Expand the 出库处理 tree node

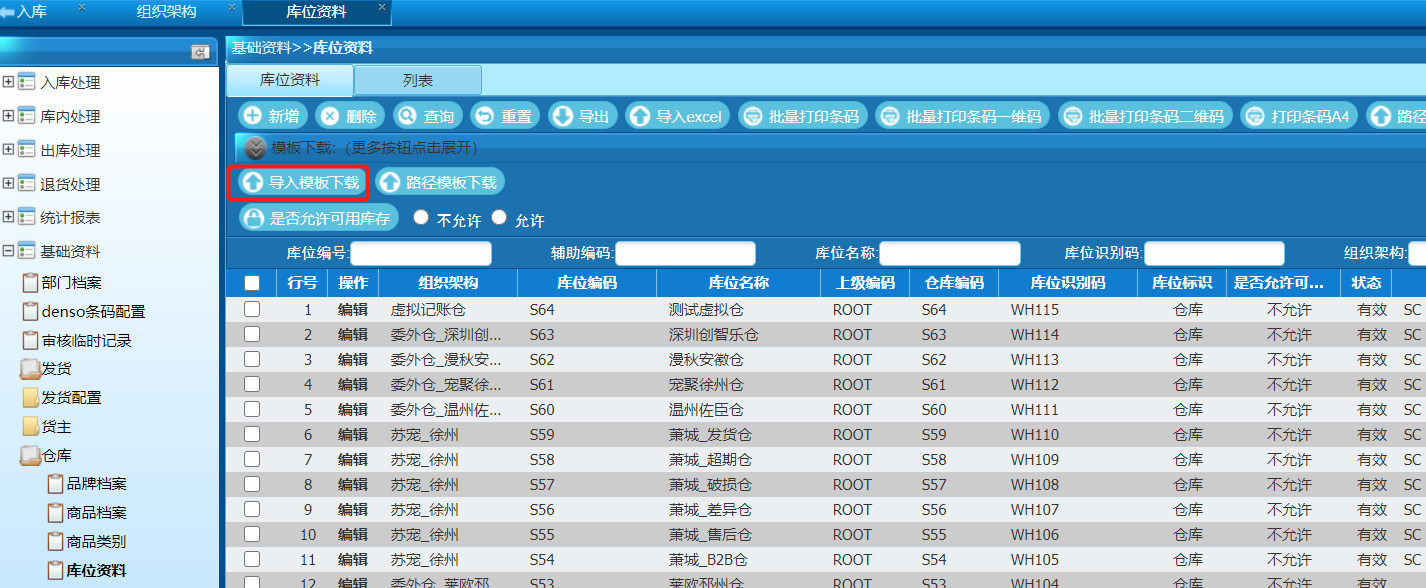8,150
